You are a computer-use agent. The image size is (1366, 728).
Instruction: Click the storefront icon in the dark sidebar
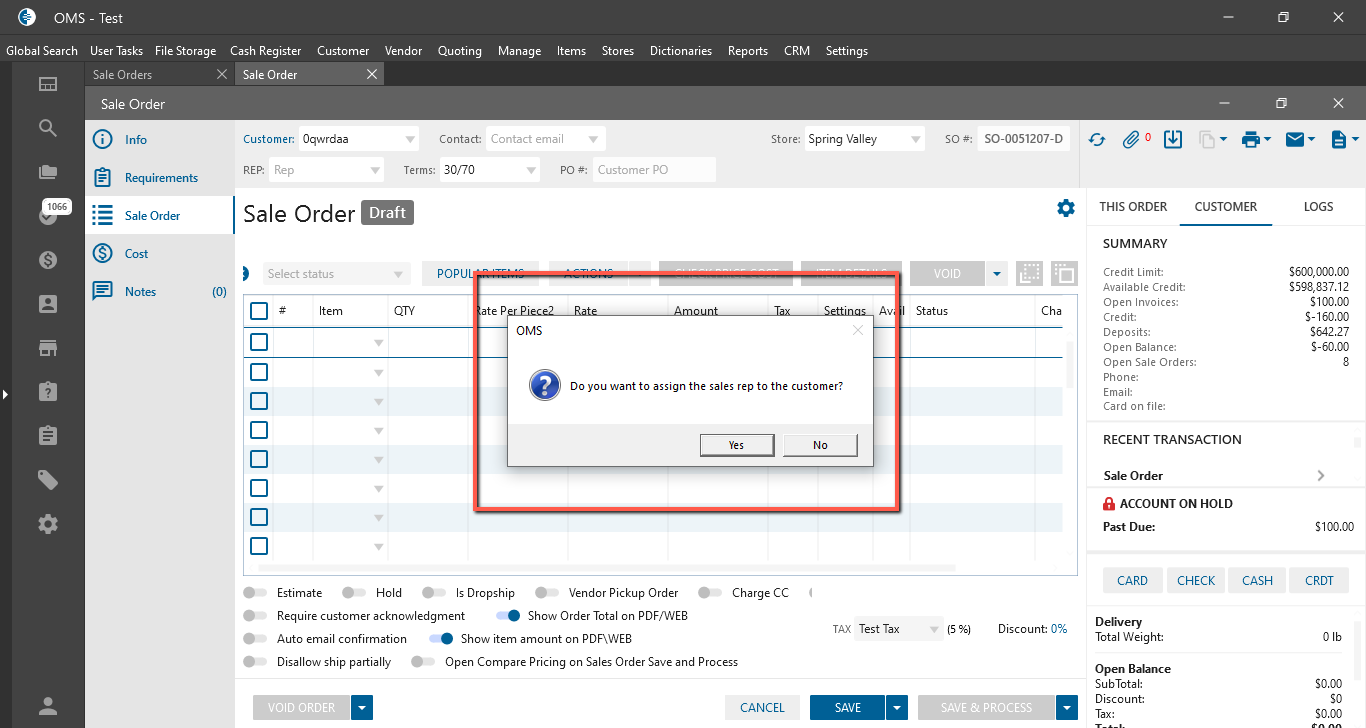47,348
